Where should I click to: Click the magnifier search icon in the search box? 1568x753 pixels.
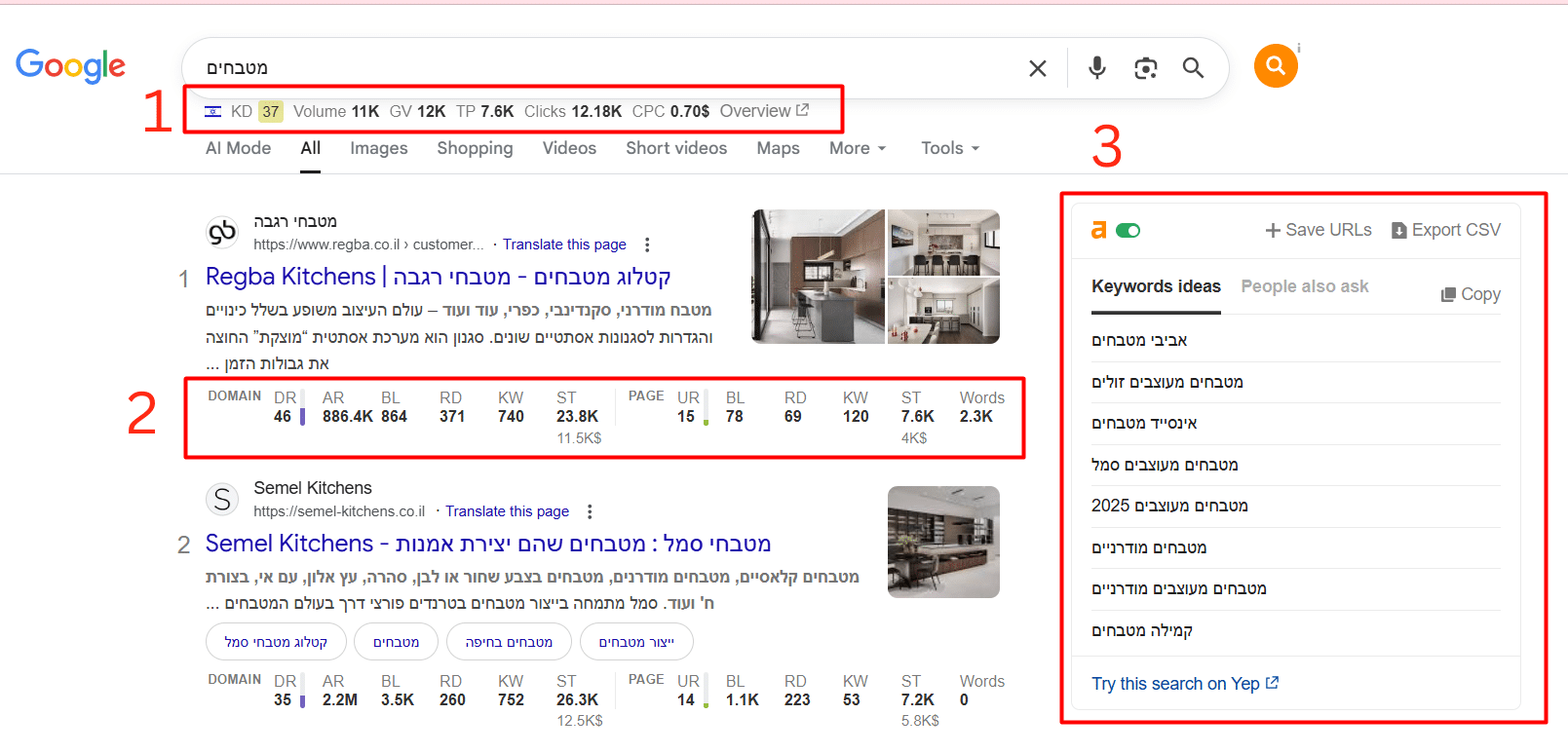(x=1193, y=68)
